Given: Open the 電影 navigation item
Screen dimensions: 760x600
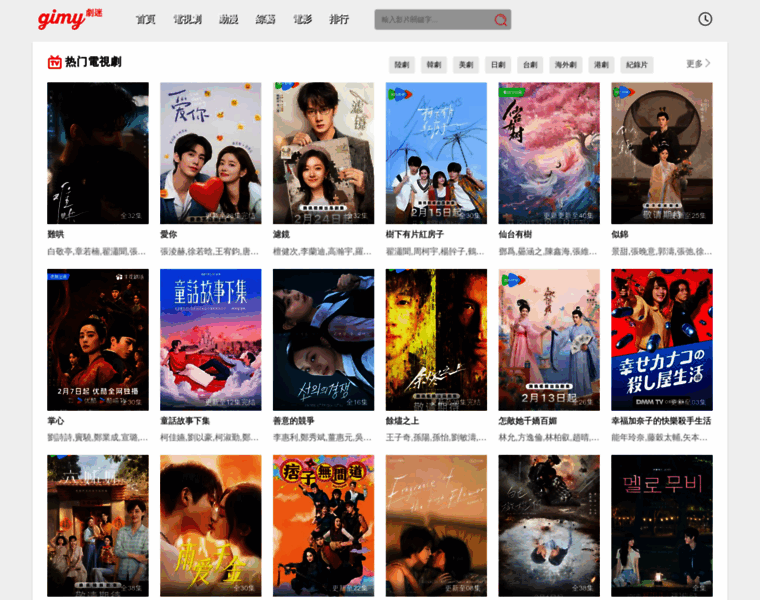Looking at the screenshot, I should [302, 19].
